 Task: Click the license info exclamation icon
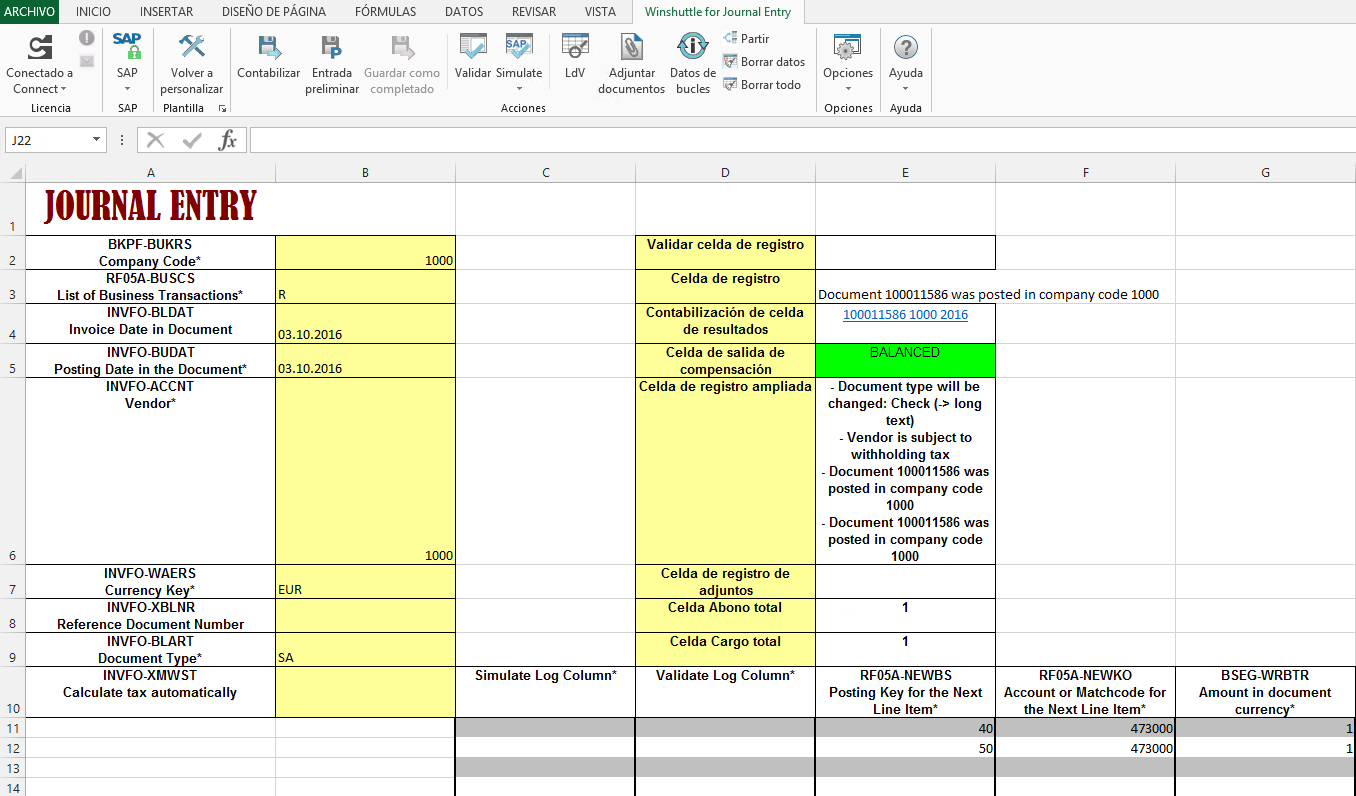point(87,38)
